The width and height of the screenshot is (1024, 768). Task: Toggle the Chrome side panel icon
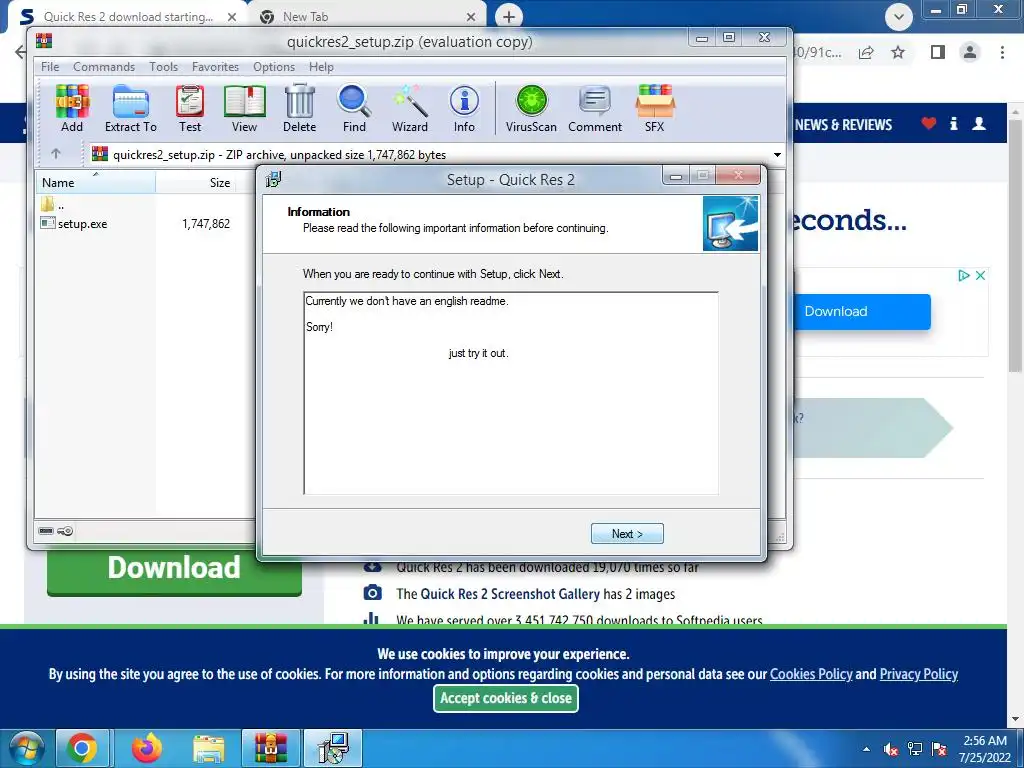[938, 52]
